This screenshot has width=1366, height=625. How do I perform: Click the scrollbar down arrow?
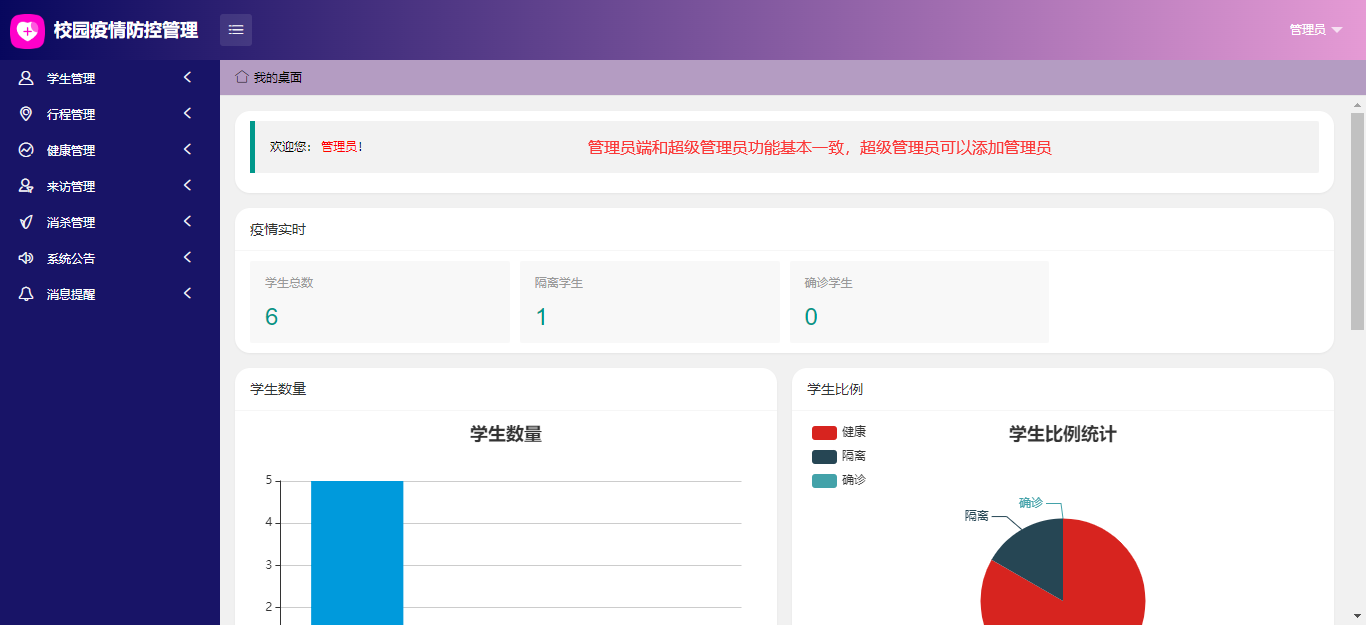coord(1357,616)
